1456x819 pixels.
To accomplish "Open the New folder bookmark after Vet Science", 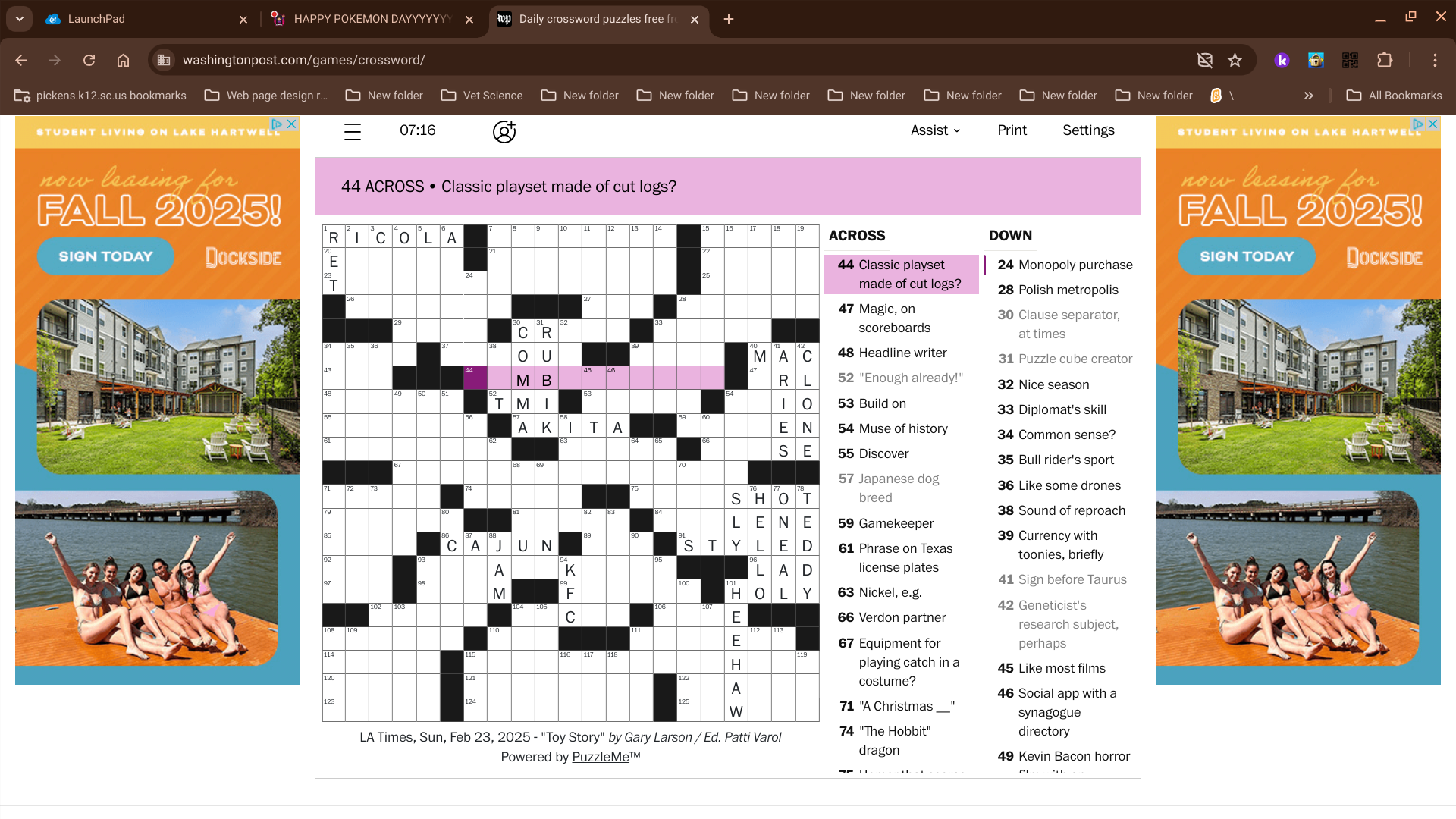I will 580,96.
